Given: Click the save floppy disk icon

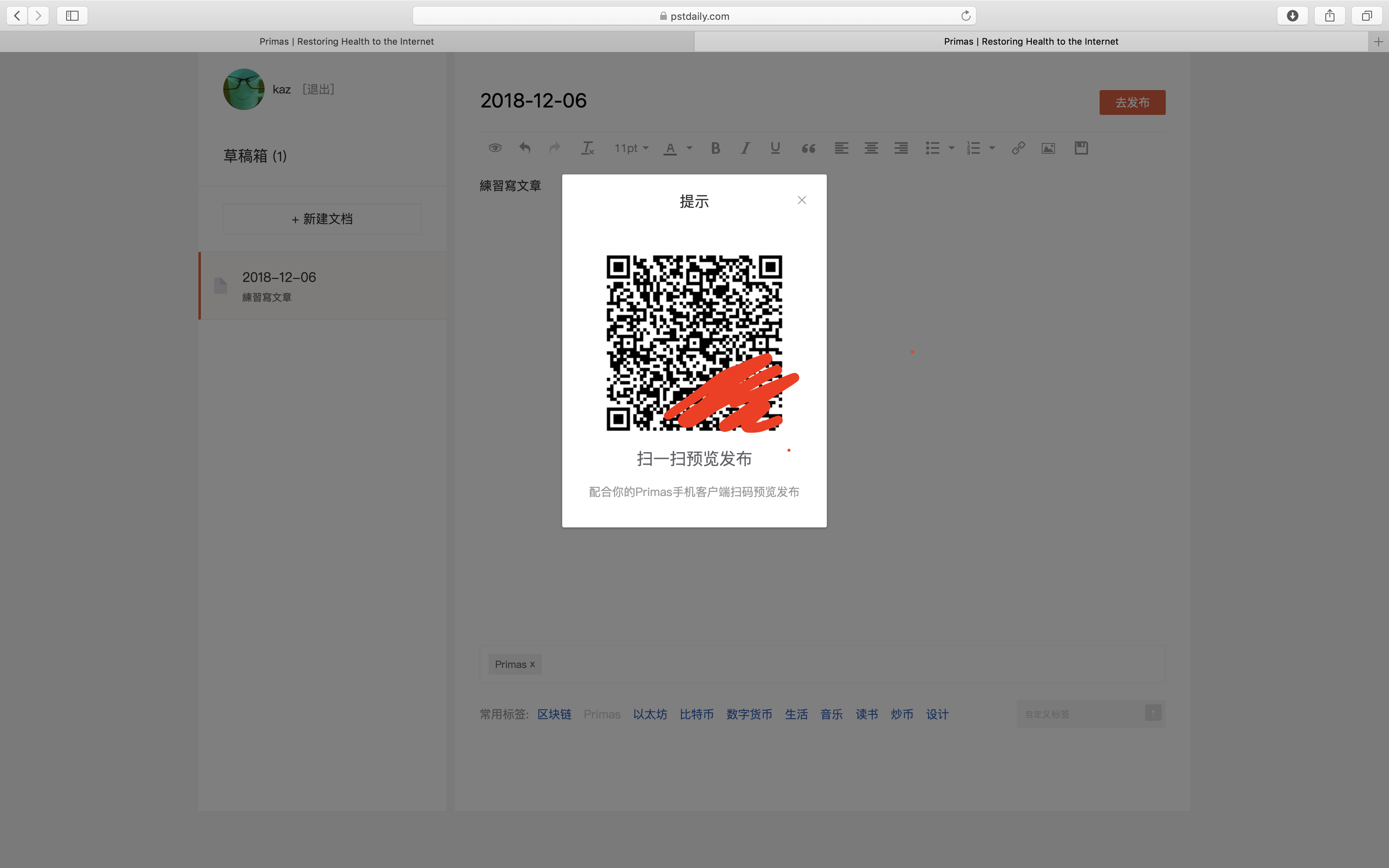Looking at the screenshot, I should pyautogui.click(x=1081, y=148).
